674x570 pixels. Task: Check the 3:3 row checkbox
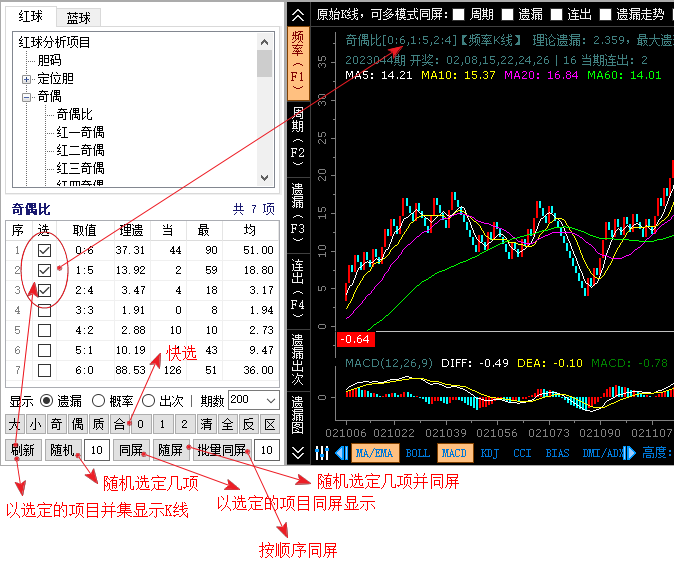click(44, 310)
